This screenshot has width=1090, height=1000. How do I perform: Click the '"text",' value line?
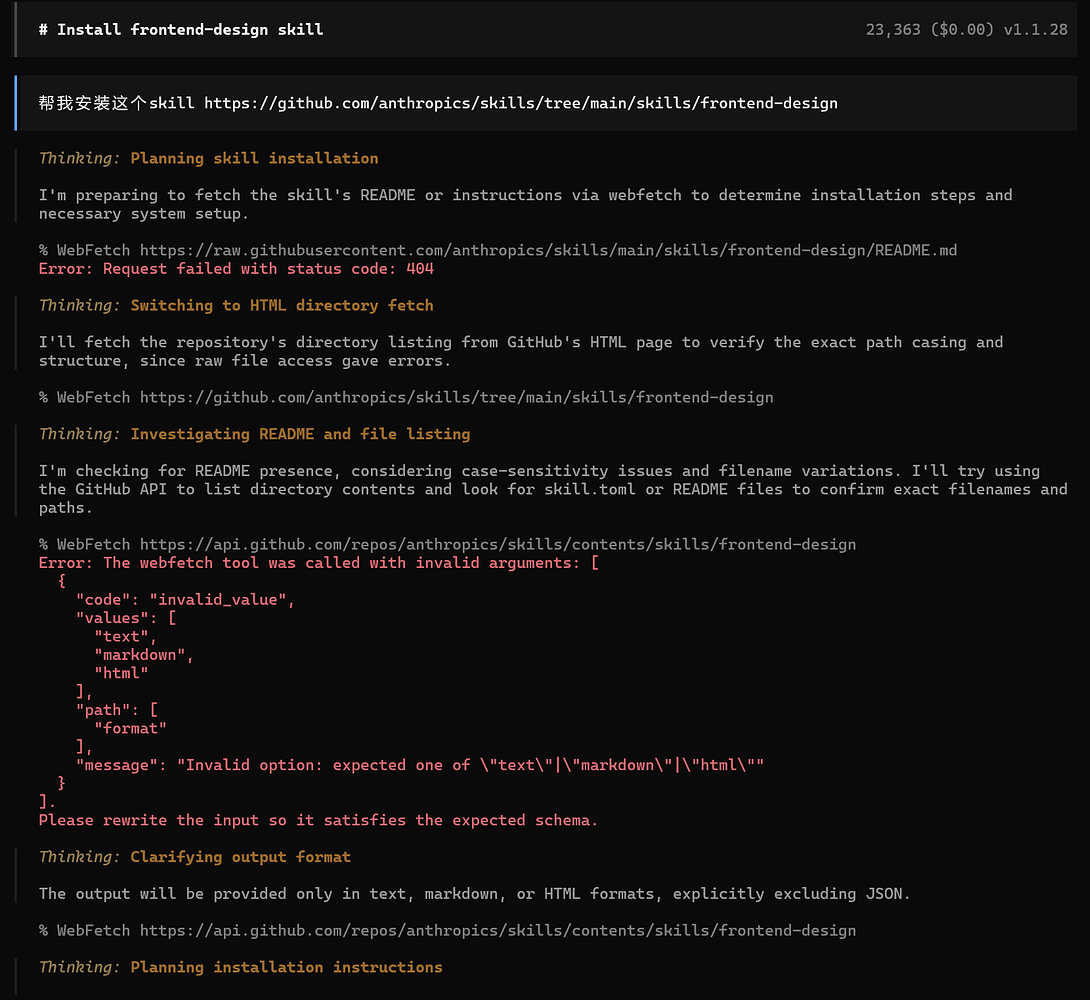tap(126, 637)
